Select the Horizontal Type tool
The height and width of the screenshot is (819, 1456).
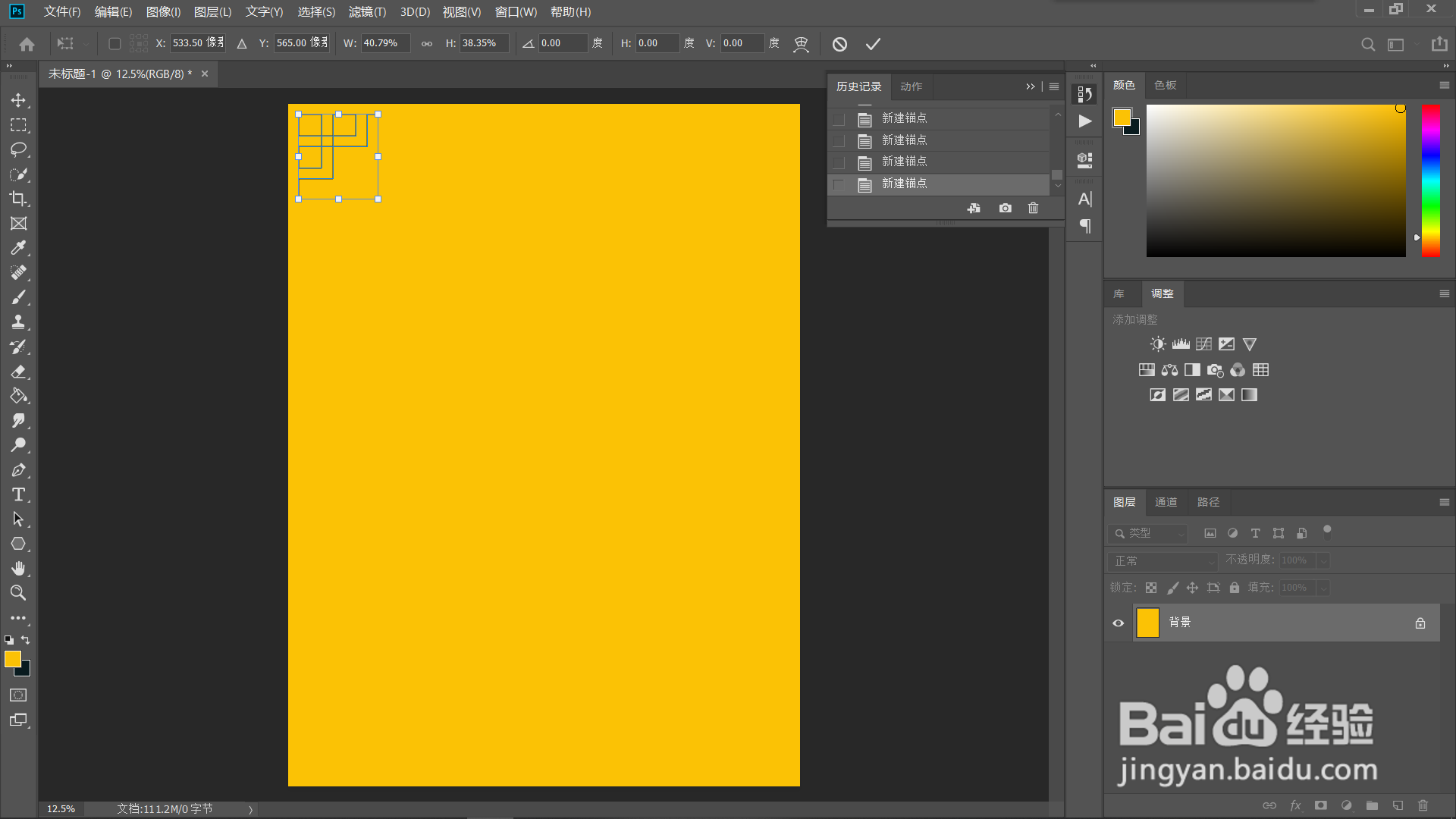18,494
